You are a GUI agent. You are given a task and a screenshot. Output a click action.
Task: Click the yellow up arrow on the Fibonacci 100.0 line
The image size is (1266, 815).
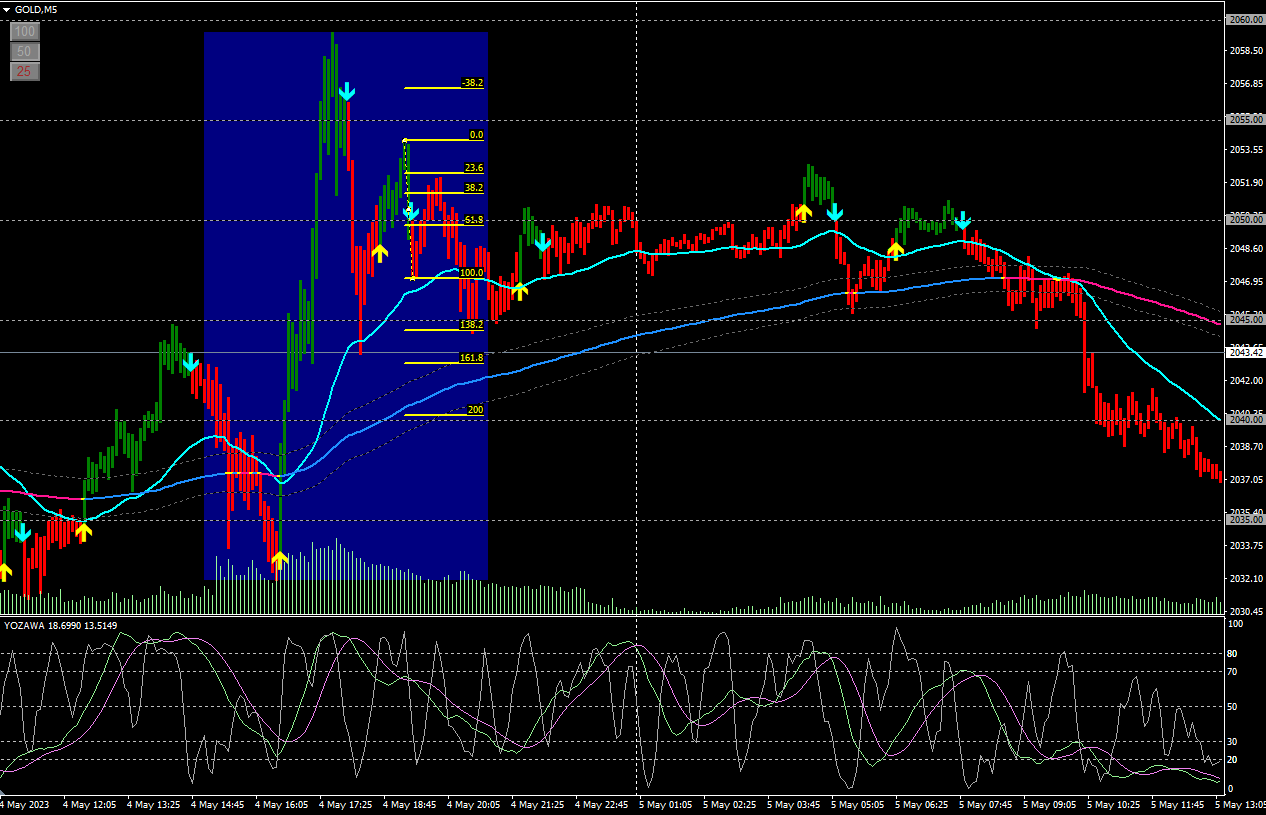pyautogui.click(x=519, y=291)
